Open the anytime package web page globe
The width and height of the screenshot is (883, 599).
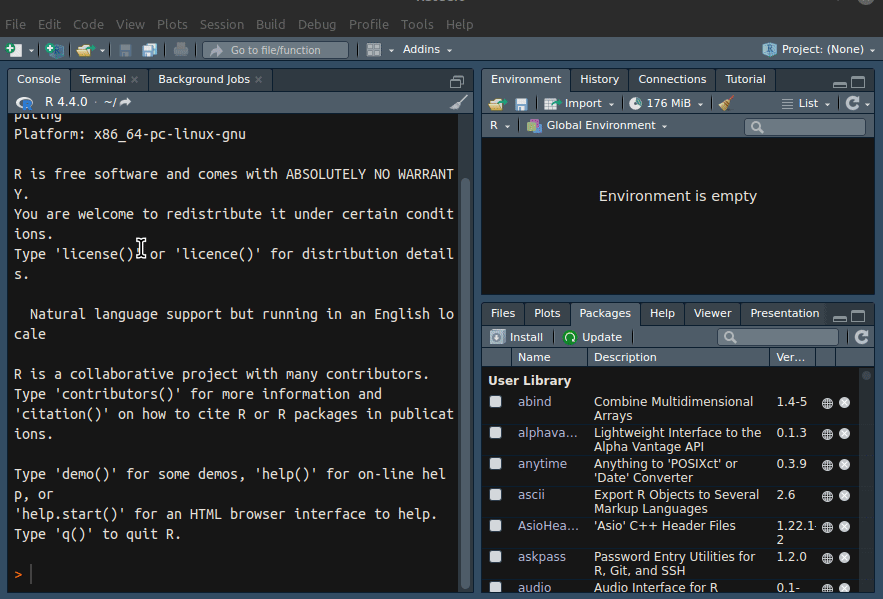(827, 465)
